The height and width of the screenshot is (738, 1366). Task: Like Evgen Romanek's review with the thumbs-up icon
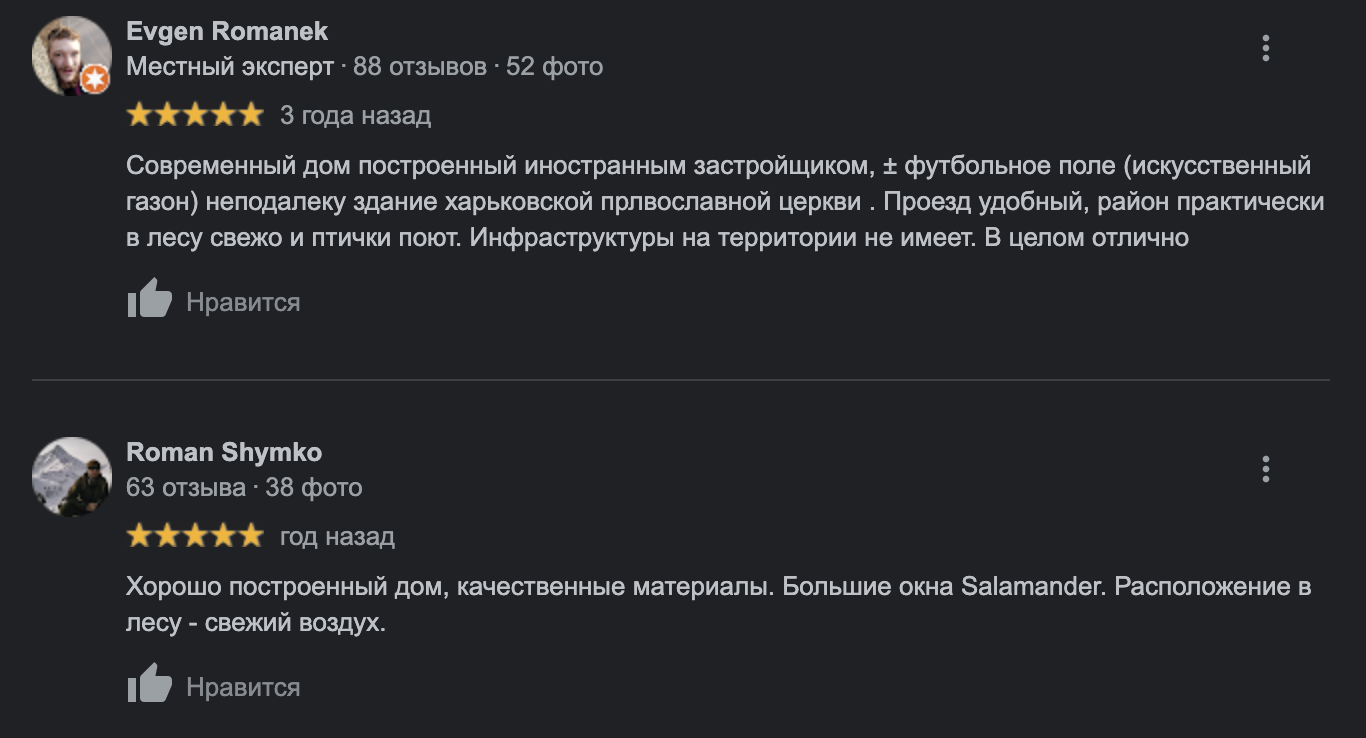[150, 300]
